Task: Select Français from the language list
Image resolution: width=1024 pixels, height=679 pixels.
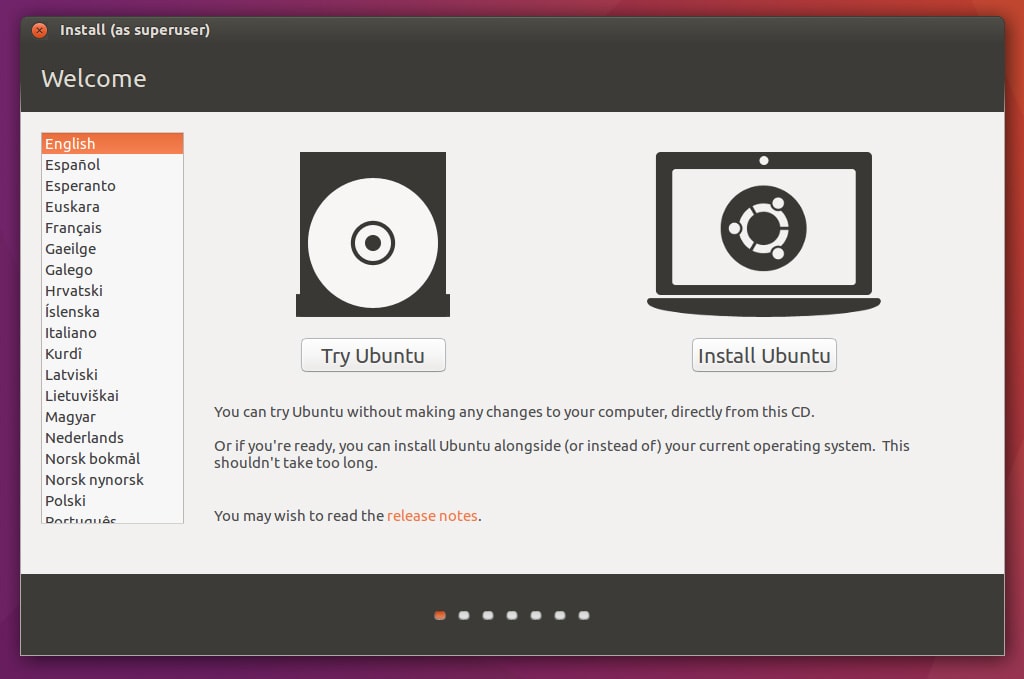Action: point(74,227)
